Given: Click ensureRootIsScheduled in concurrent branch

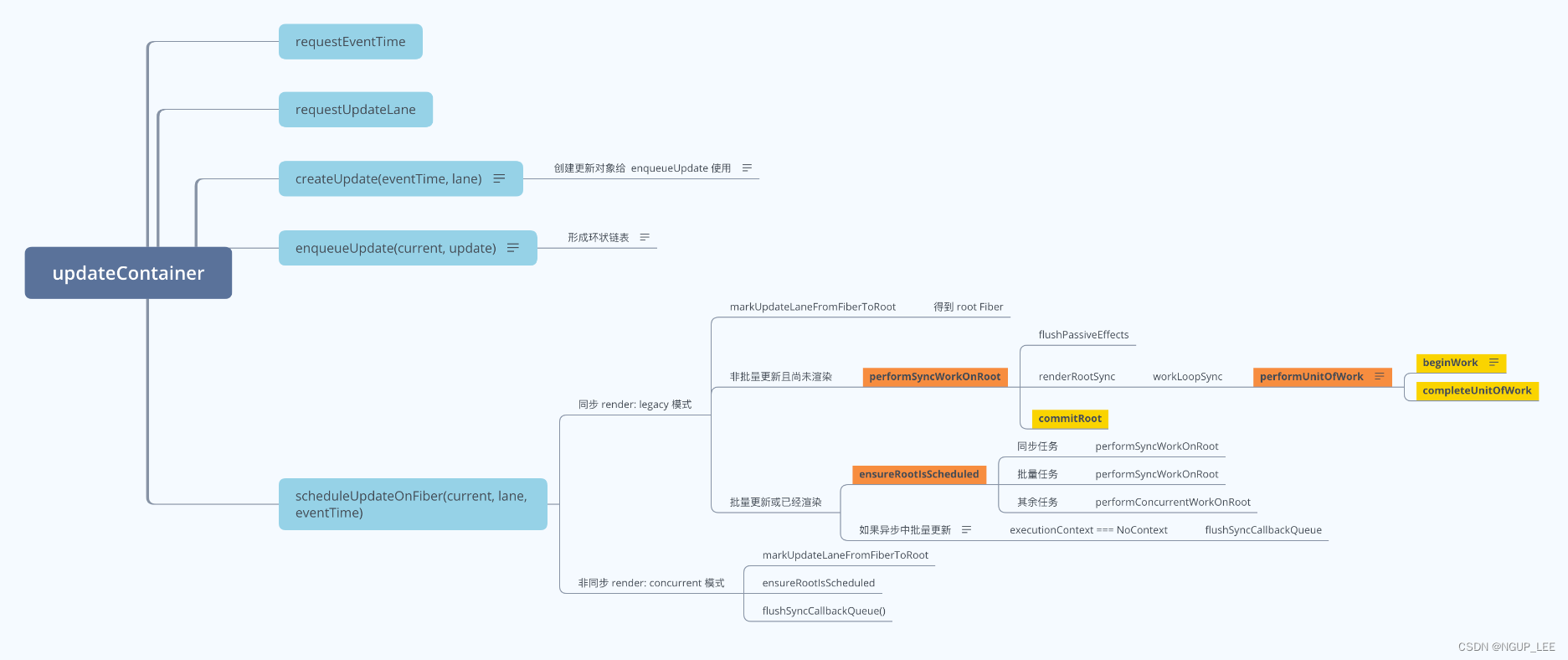Looking at the screenshot, I should coord(819,583).
